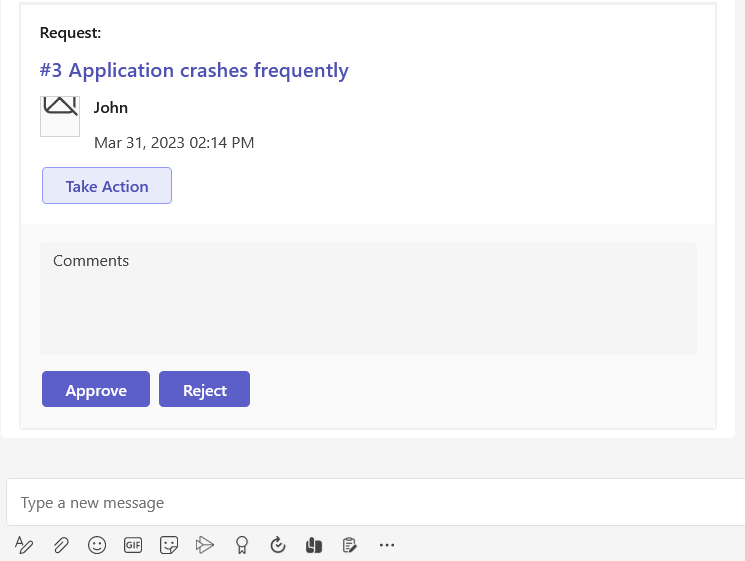Click the clipboard with pencil icon

pos(350,545)
